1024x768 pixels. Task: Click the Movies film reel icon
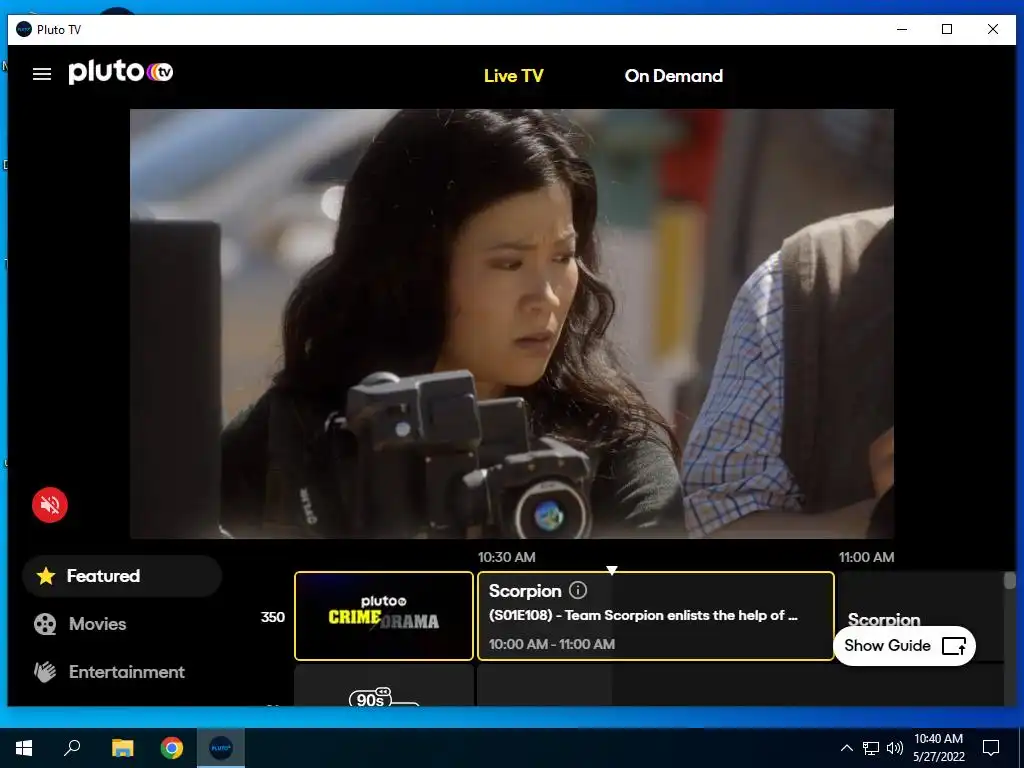tap(45, 624)
